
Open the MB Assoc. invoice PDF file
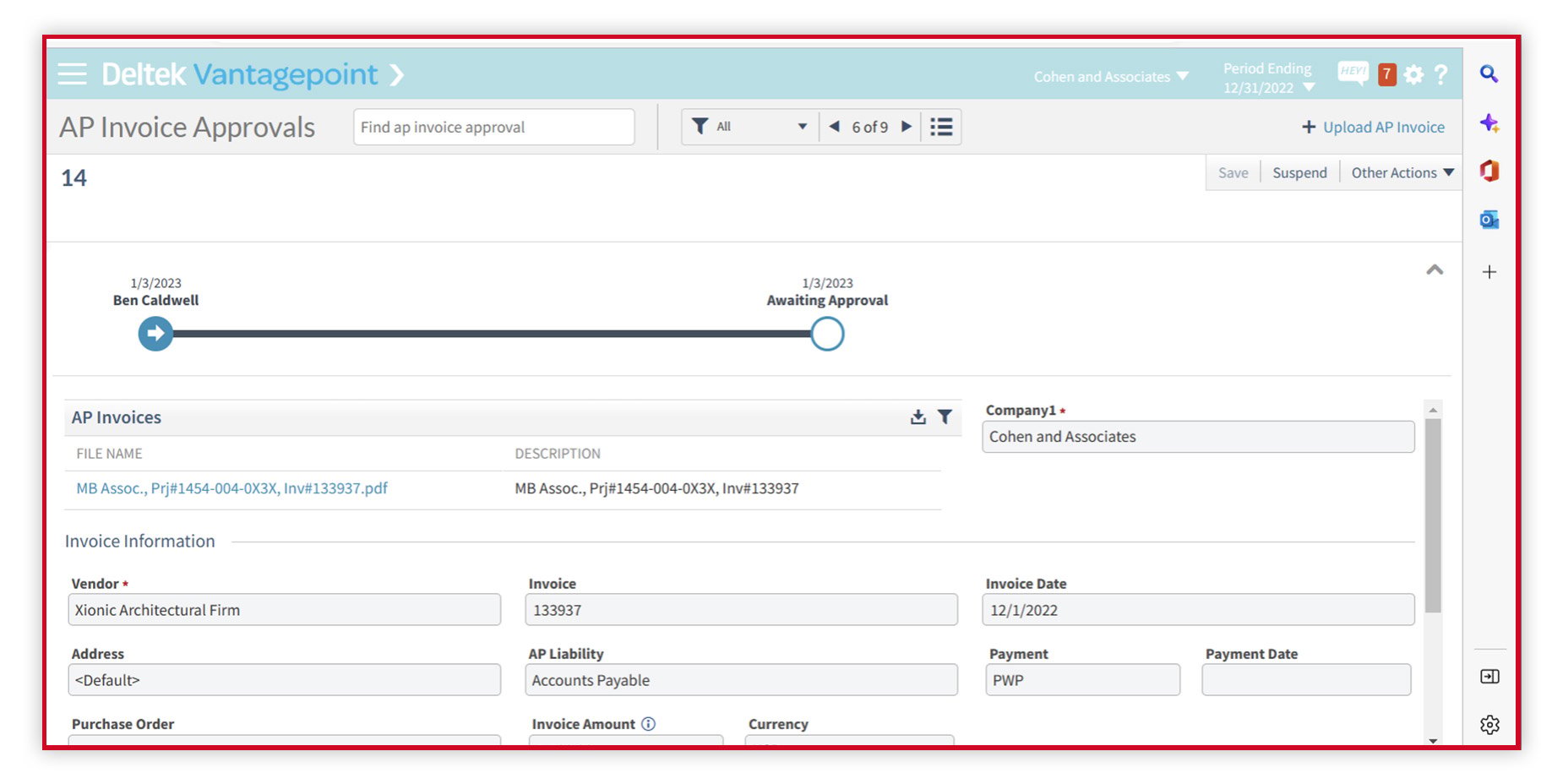point(231,488)
